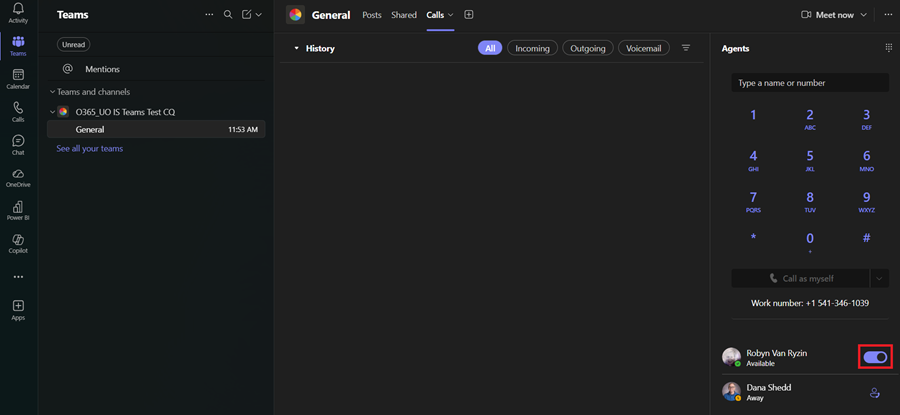900x415 pixels.
Task: Dial digit 6 MNO on keypad
Action: tap(867, 161)
